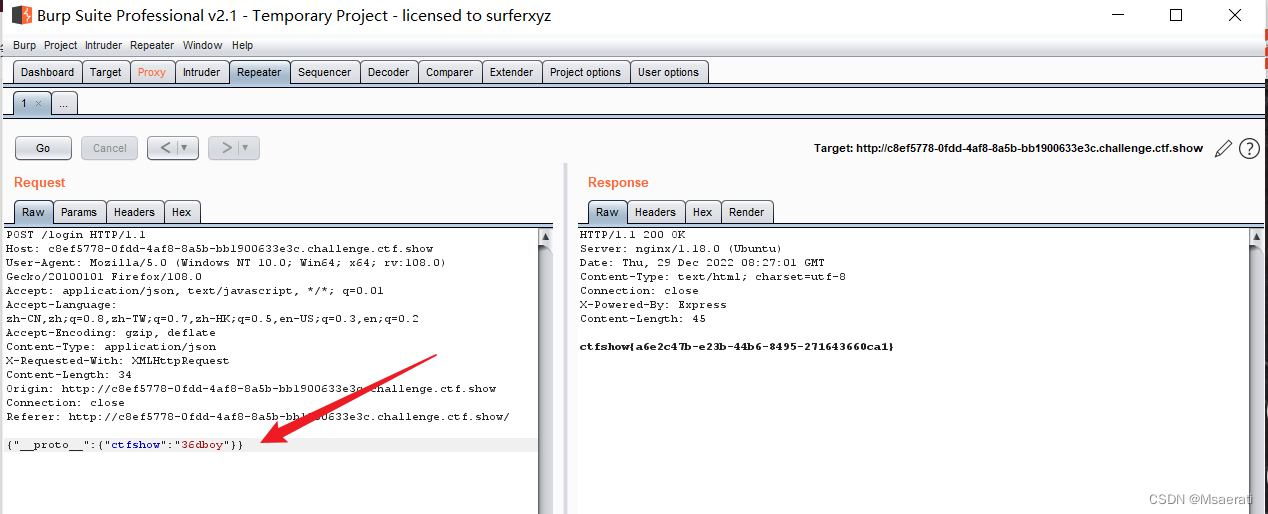Click the JSON payload line with __proto__
Image resolution: width=1268 pixels, height=514 pixels.
(124, 444)
